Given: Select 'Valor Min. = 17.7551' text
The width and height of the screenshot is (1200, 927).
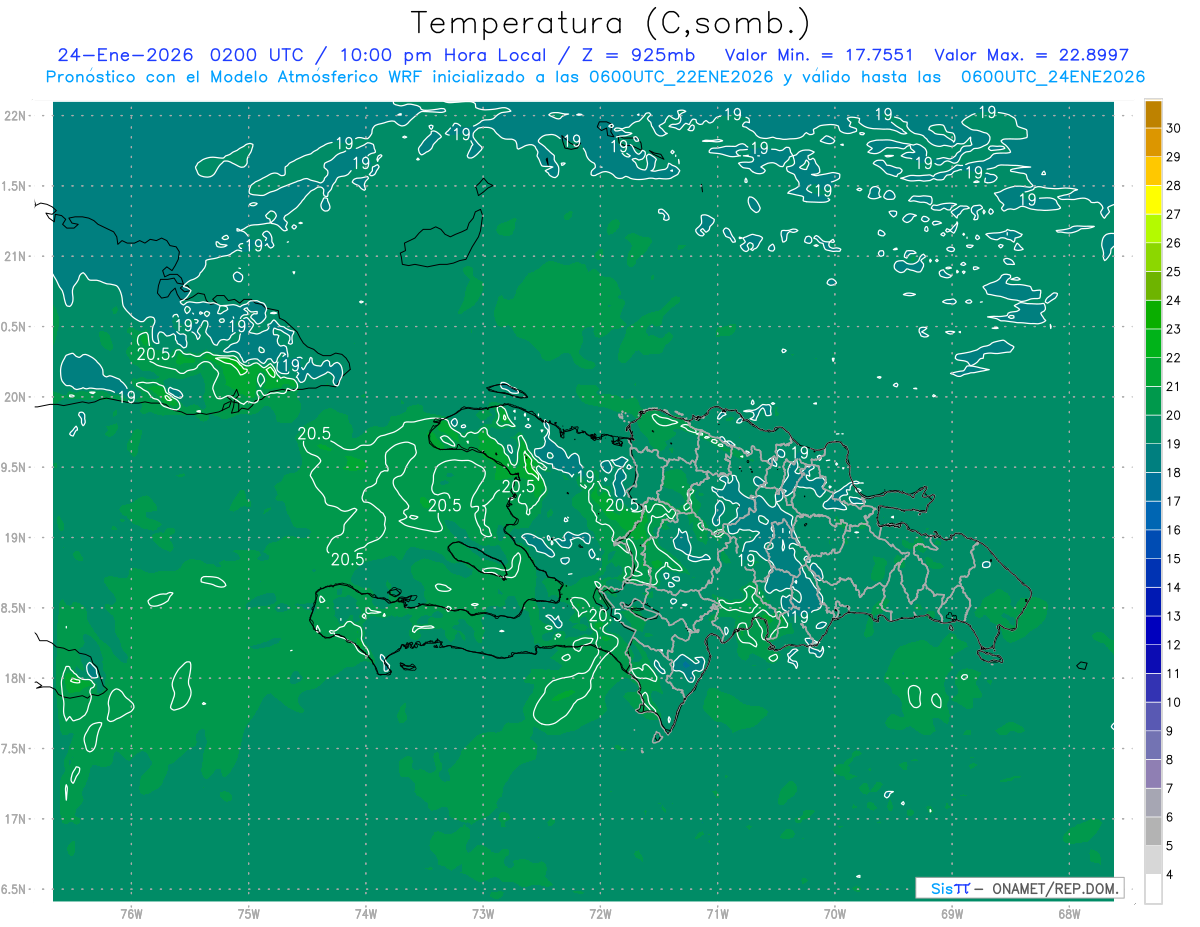Looking at the screenshot, I should point(819,55).
